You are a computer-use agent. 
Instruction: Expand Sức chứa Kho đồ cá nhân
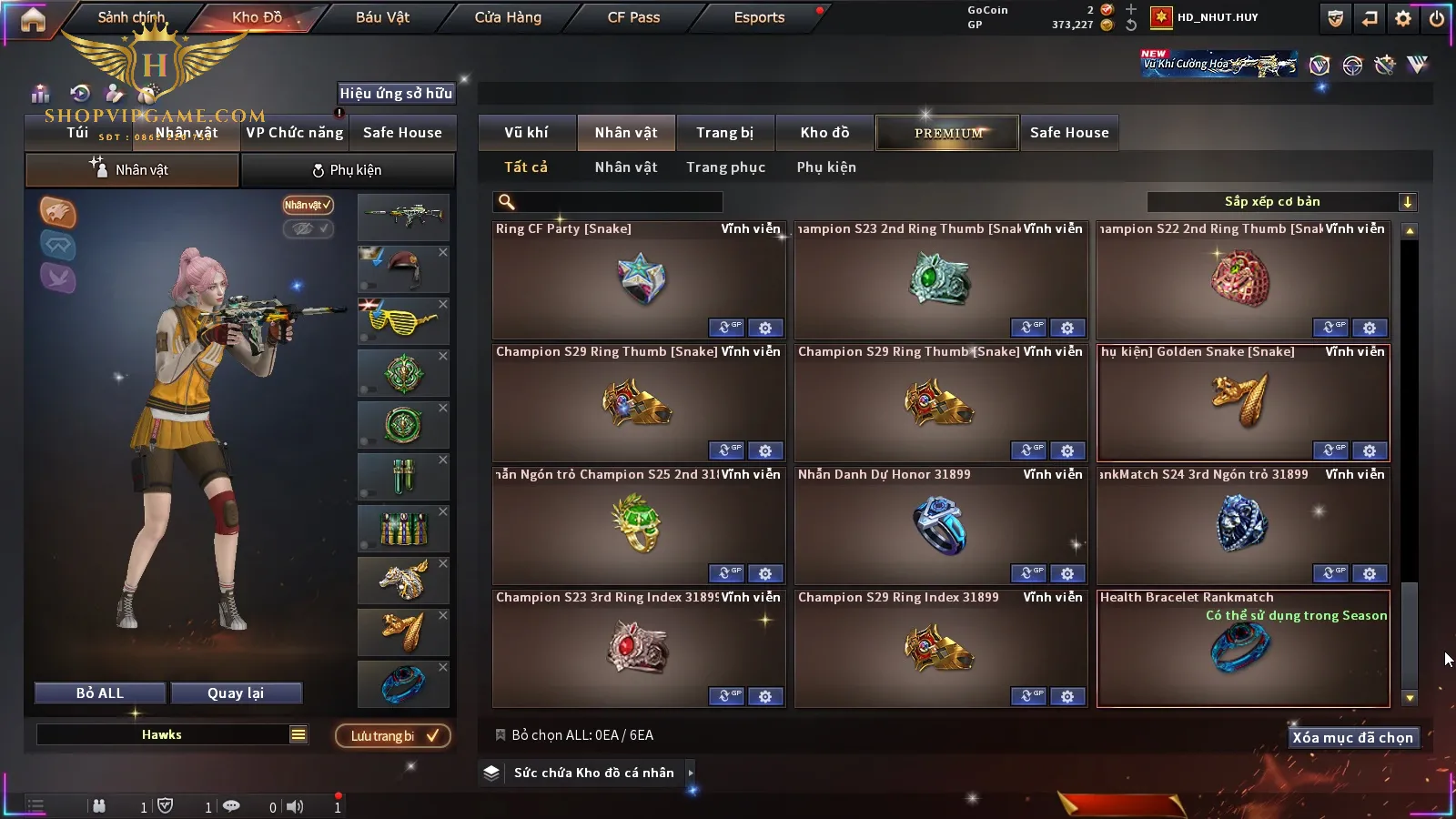pos(691,773)
